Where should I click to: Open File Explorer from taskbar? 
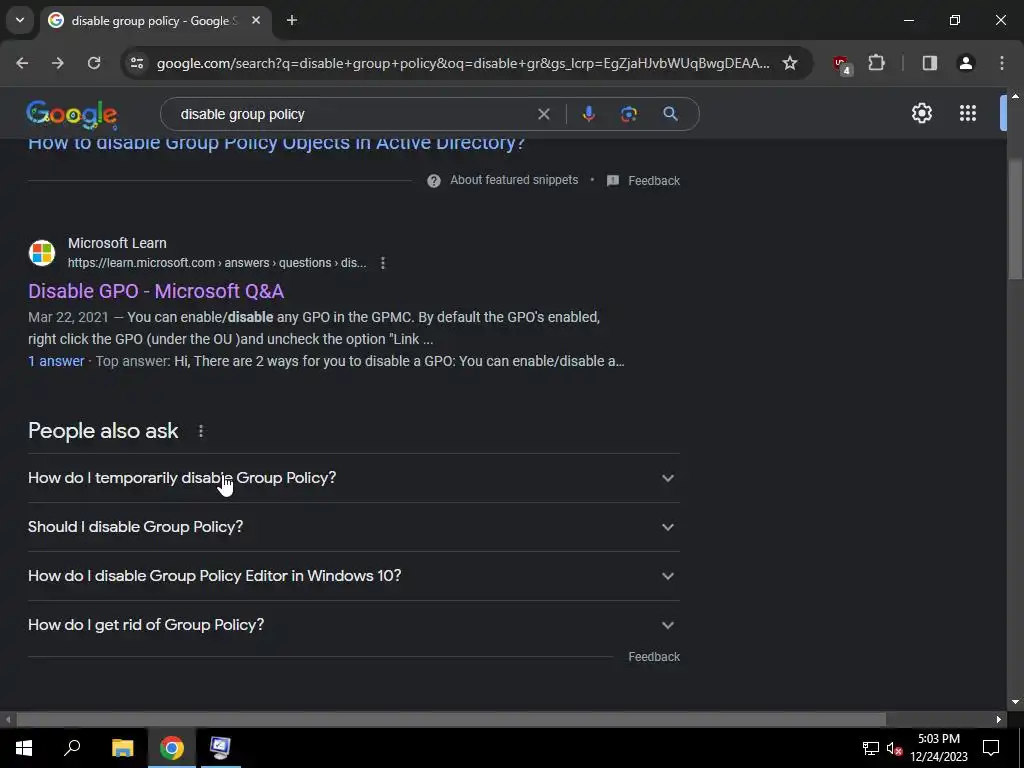point(122,747)
